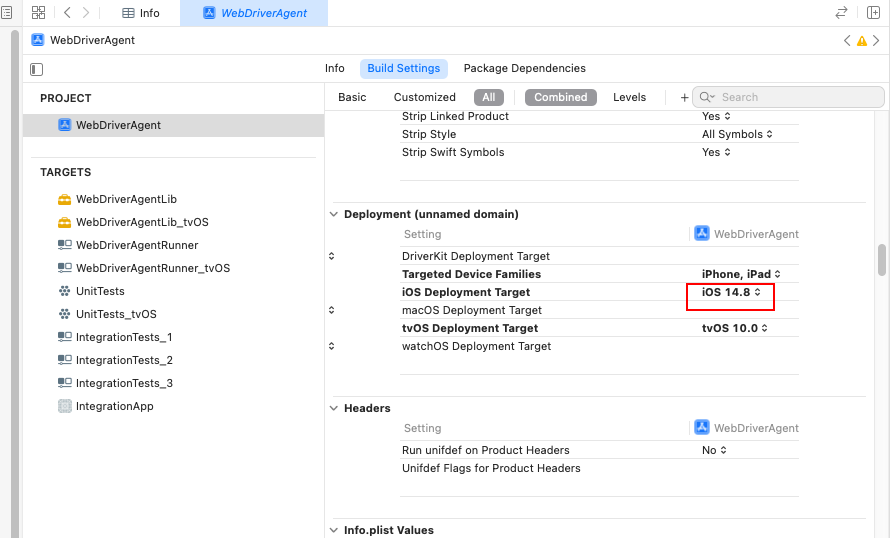This screenshot has width=890, height=538.
Task: Focus the build settings Search field
Action: [x=788, y=97]
